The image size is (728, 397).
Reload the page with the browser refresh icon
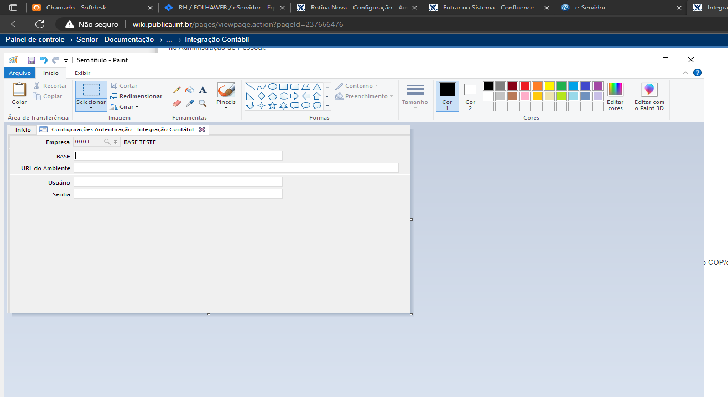click(39, 24)
